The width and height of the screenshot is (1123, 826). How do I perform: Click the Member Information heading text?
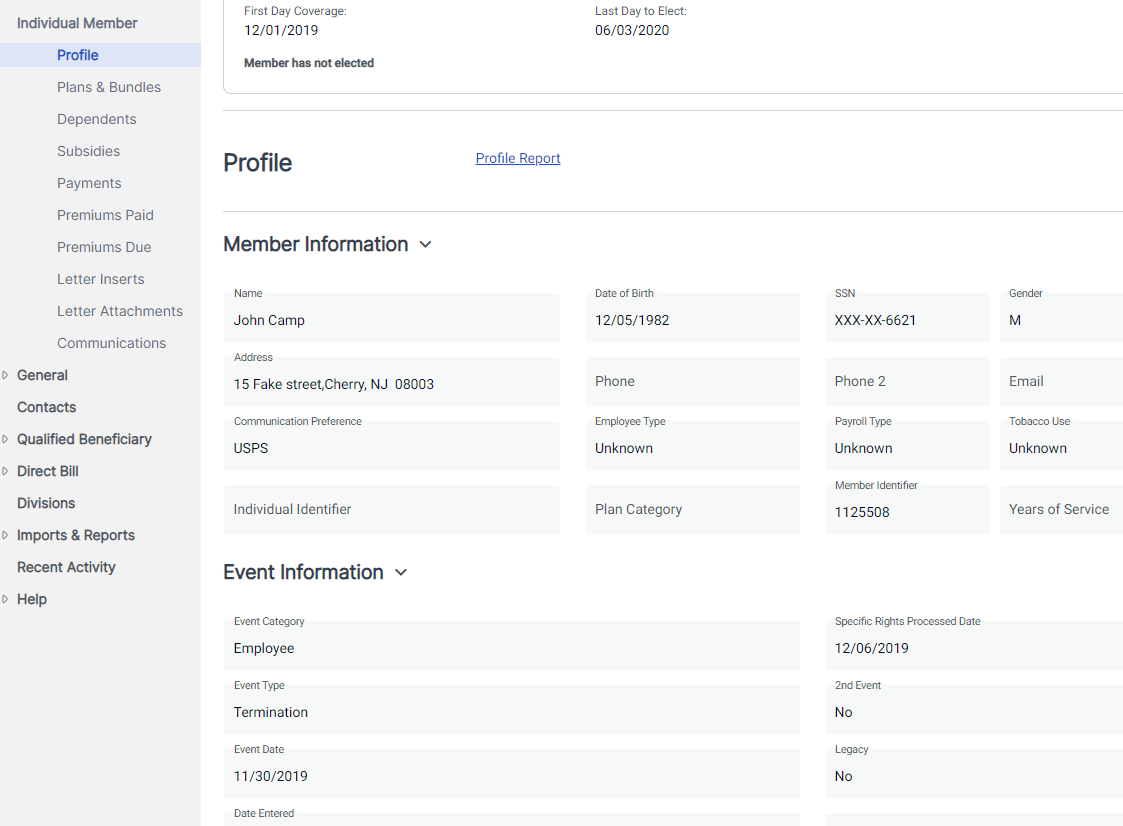[x=316, y=244]
